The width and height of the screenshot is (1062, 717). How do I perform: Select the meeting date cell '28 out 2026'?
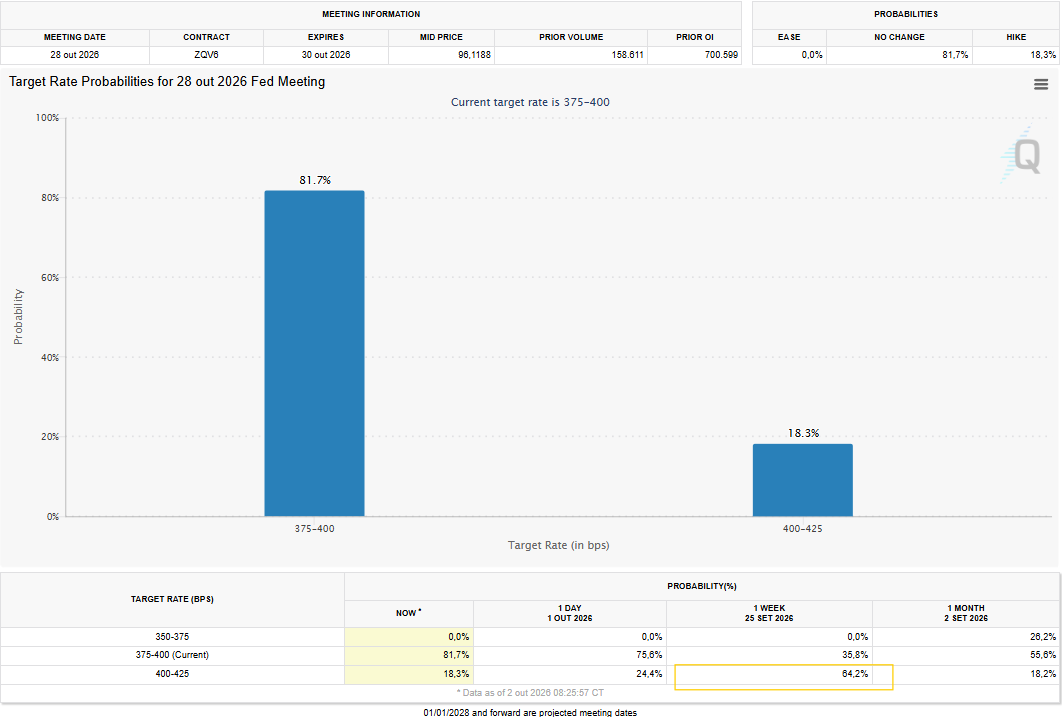(75, 55)
